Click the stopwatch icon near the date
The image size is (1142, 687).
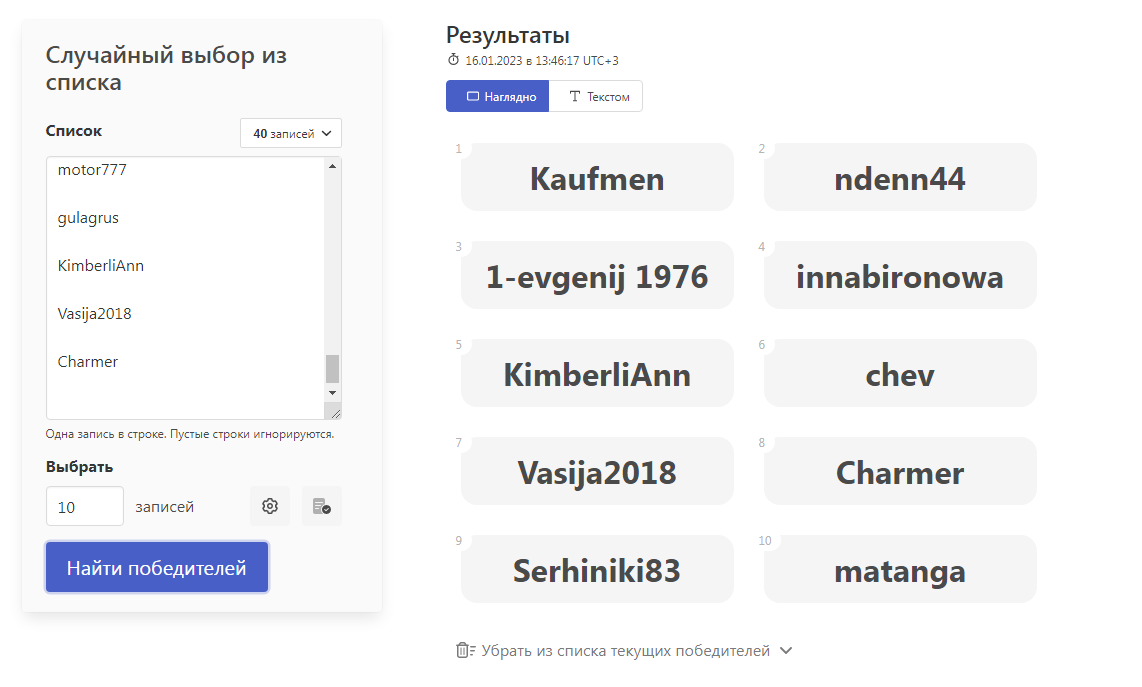tap(453, 60)
